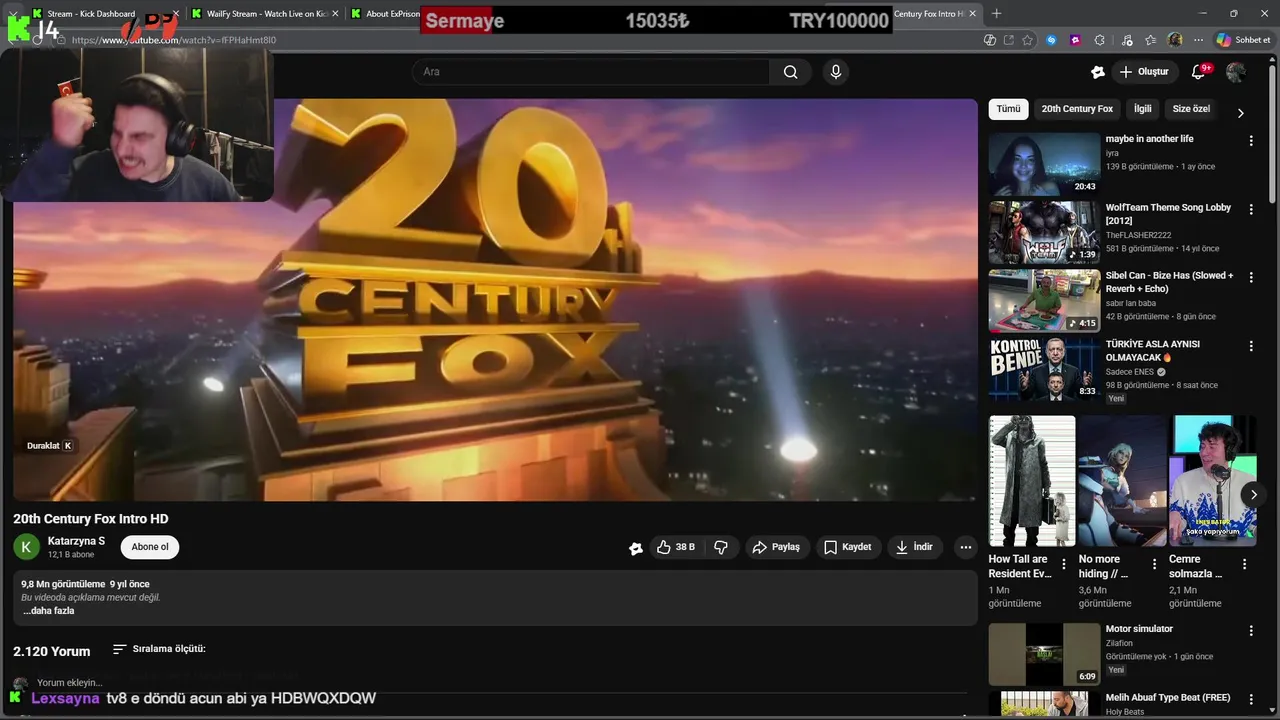Viewport: 1280px width, 720px height.
Task: Click the sparkle icon left of like button
Action: tap(636, 548)
